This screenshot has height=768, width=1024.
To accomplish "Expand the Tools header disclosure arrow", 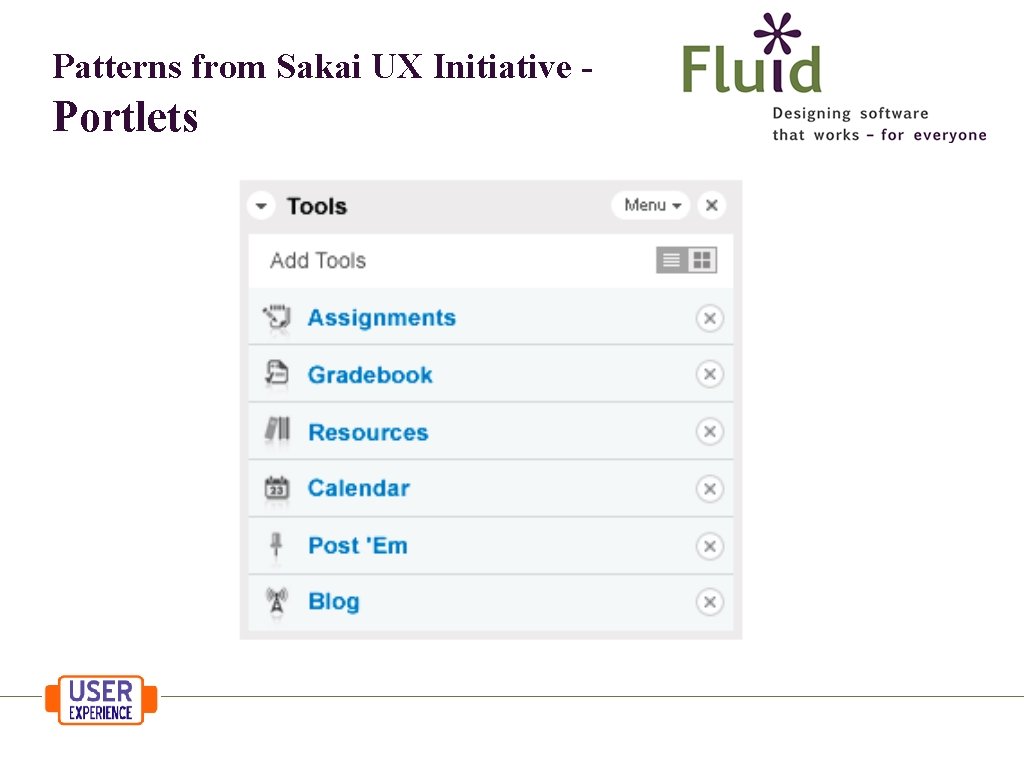I will click(x=261, y=205).
